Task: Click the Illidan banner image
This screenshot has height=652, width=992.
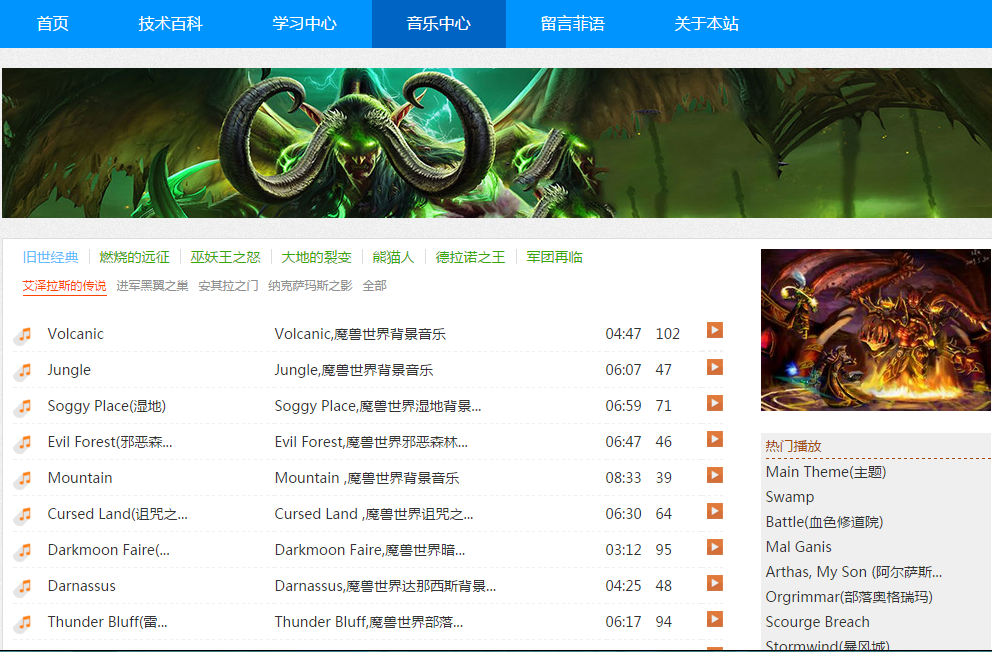Action: click(497, 143)
